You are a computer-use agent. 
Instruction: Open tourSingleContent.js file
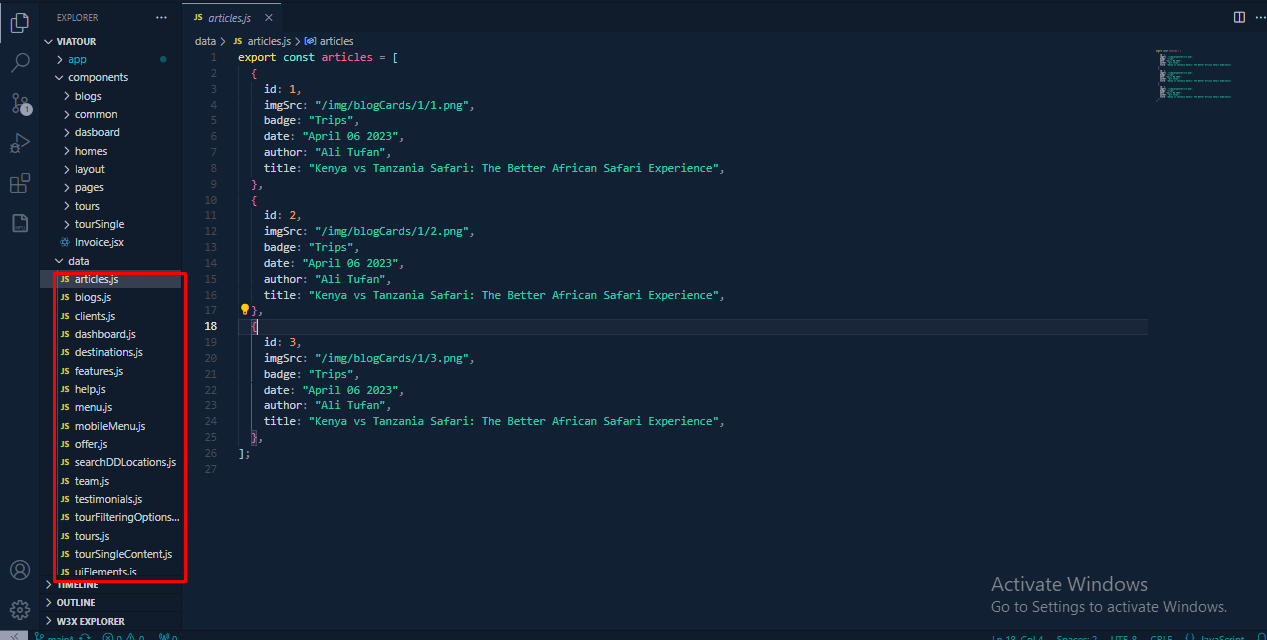coord(122,554)
